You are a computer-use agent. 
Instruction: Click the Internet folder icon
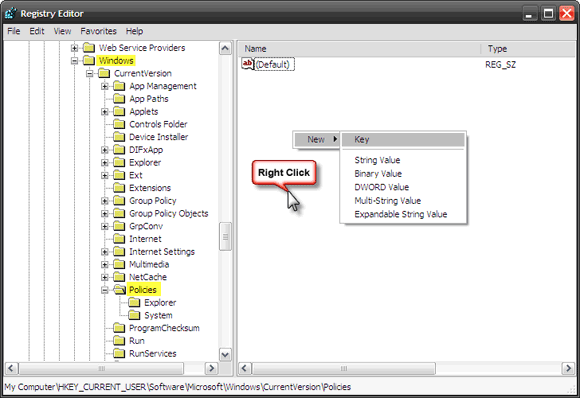coord(119,239)
